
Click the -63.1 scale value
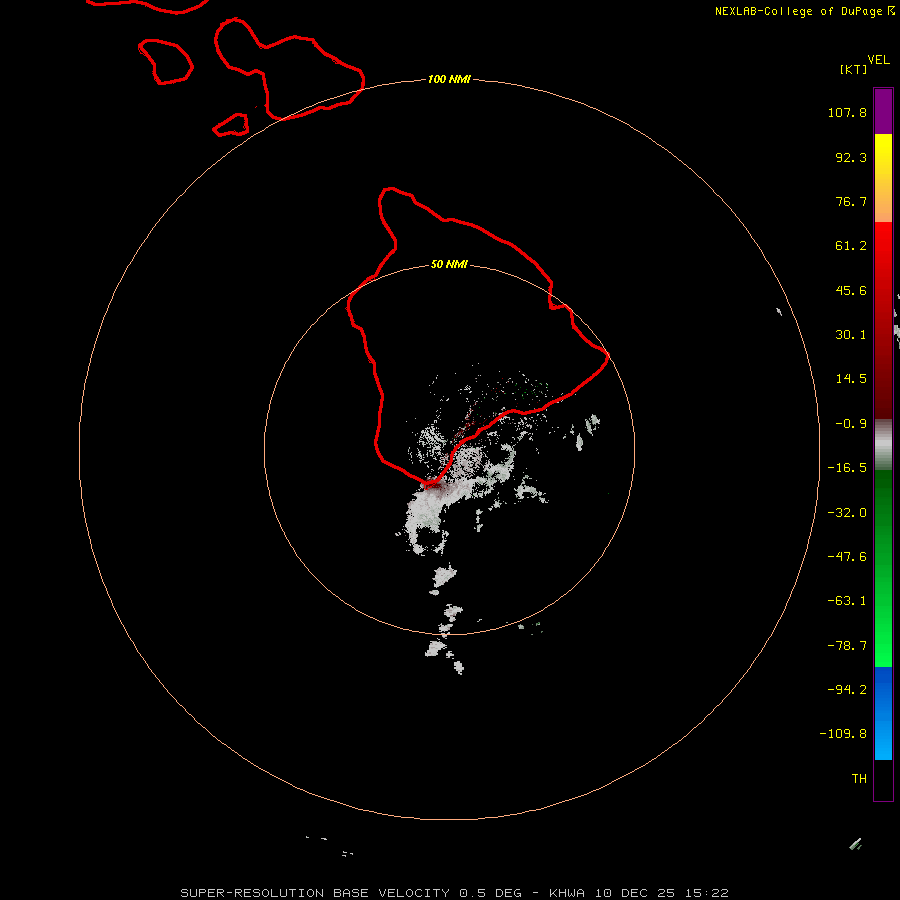click(x=847, y=601)
